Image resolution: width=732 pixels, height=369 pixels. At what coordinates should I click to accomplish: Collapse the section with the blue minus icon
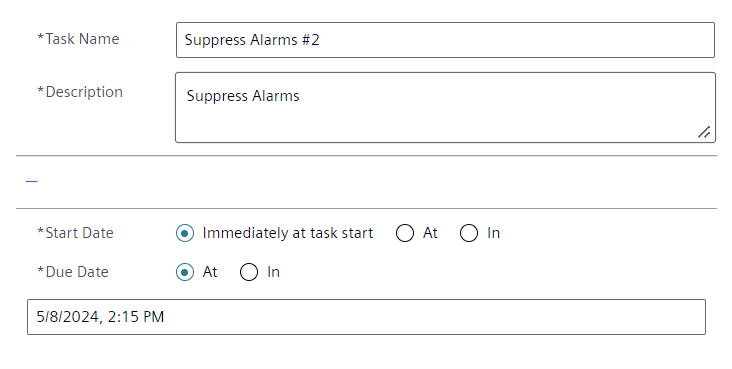(31, 181)
